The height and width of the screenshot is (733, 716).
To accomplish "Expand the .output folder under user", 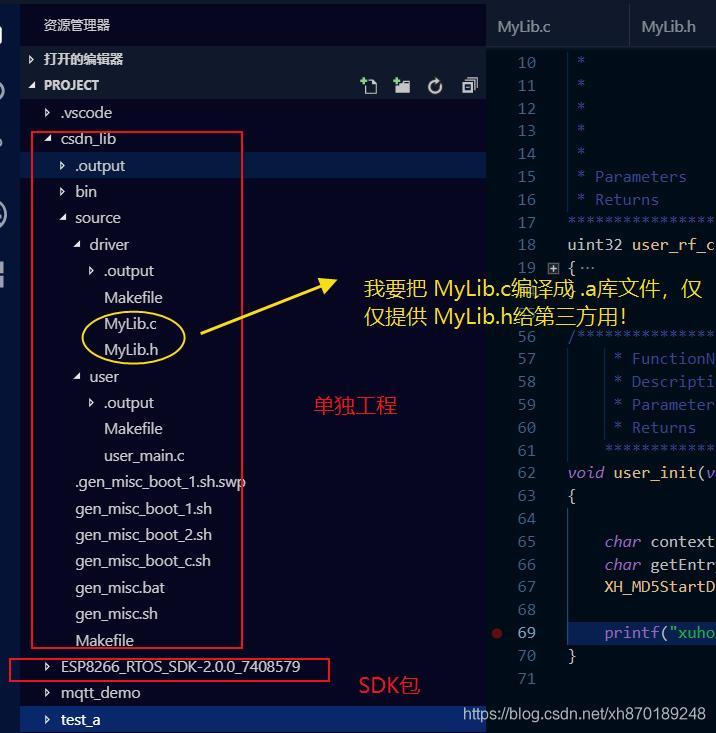I will click(x=91, y=402).
